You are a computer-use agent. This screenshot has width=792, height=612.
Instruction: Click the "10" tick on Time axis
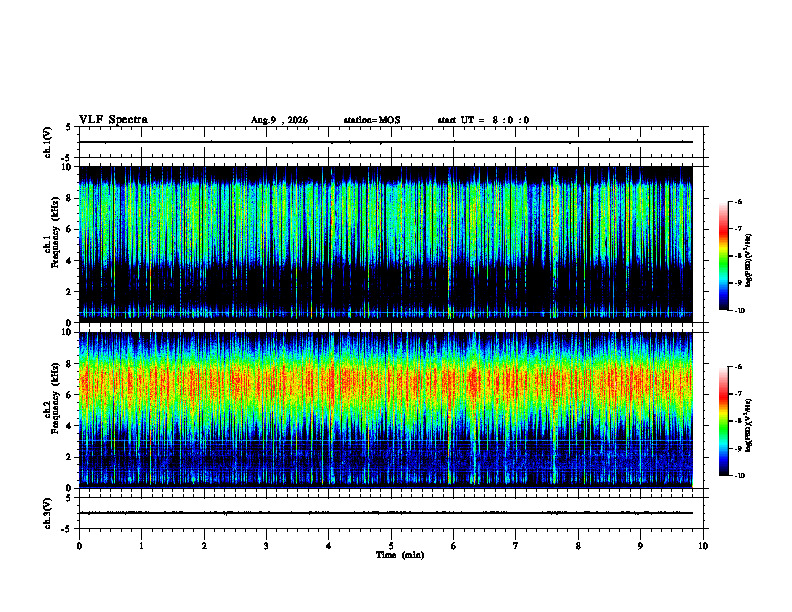click(x=703, y=546)
